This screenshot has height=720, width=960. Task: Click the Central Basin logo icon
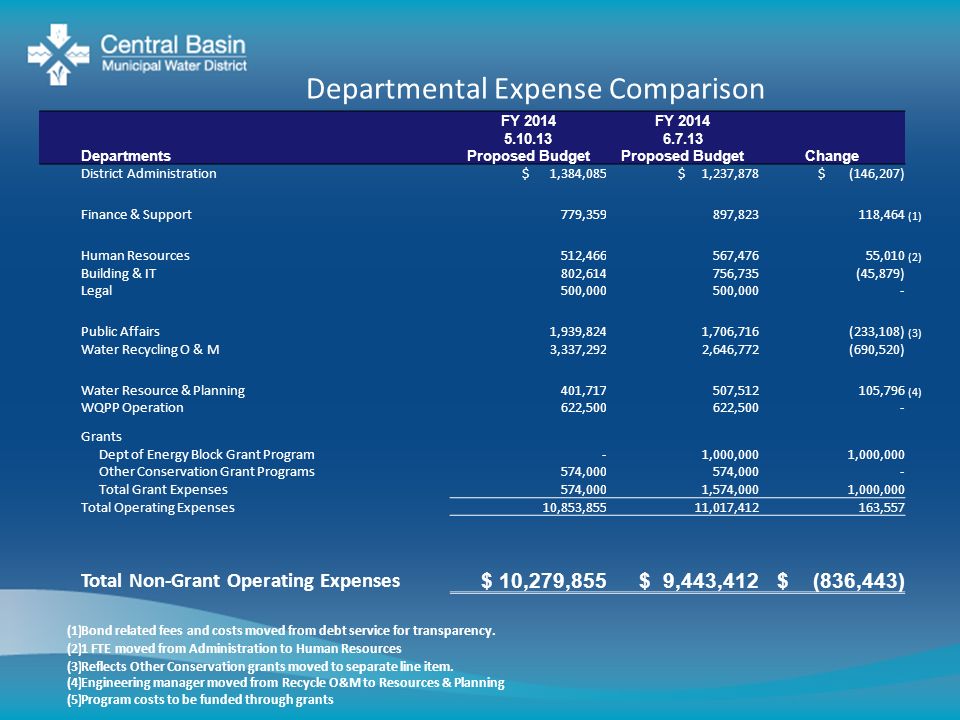[x=59, y=54]
